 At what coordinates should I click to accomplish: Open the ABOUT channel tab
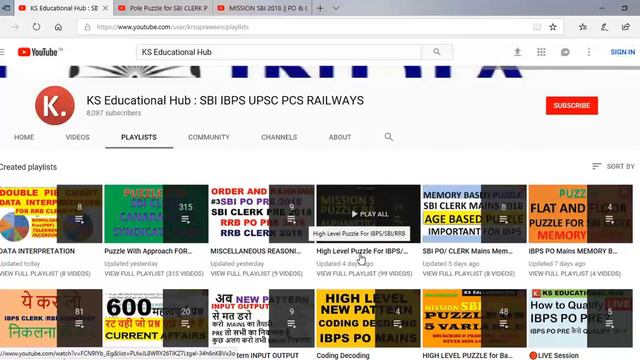point(340,137)
